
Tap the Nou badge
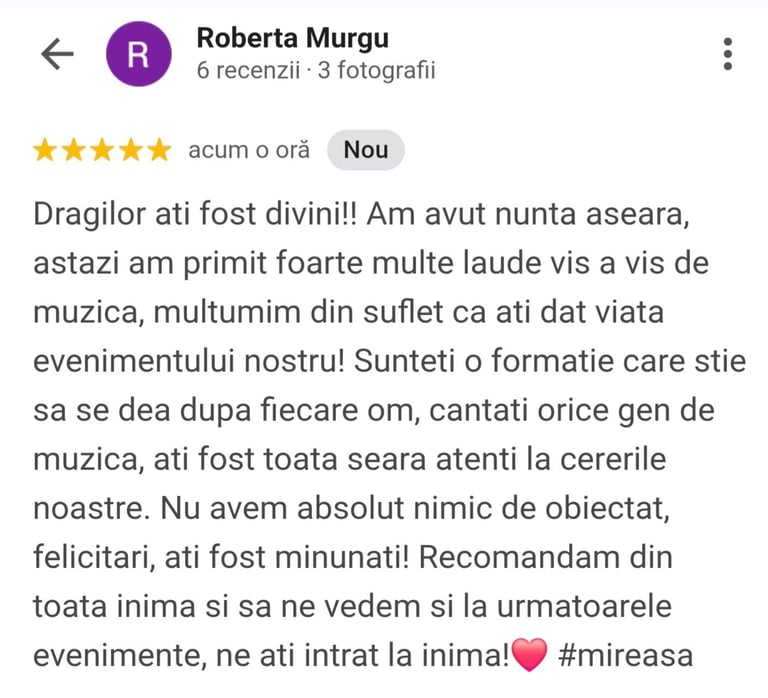366,150
